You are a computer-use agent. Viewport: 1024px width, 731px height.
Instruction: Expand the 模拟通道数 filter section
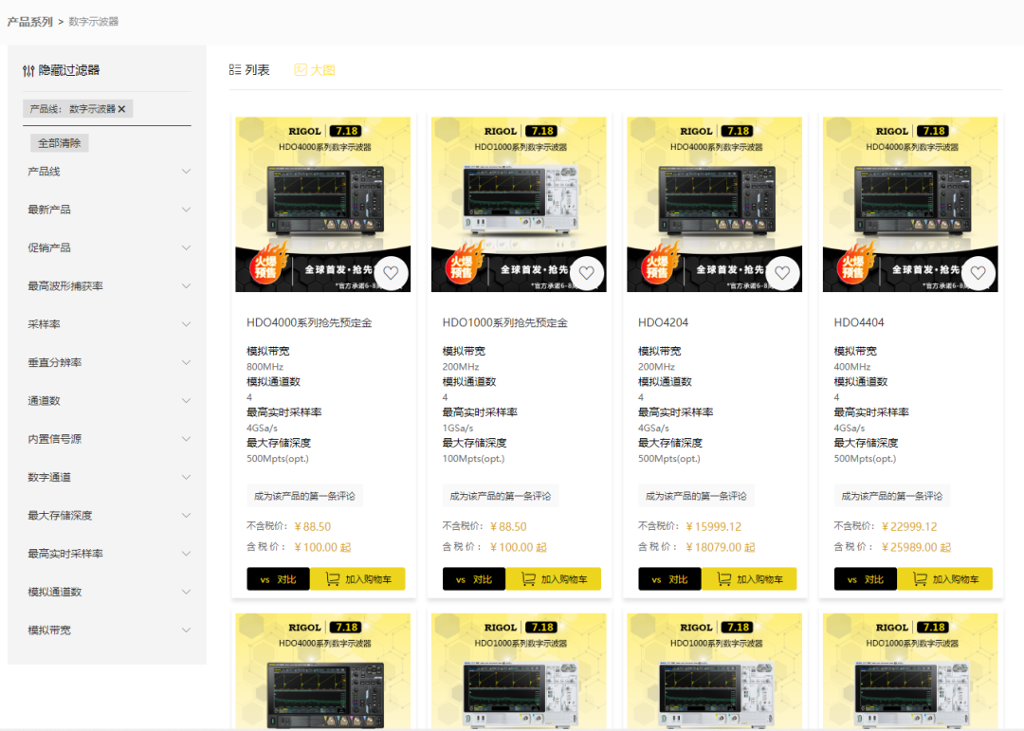coord(108,592)
